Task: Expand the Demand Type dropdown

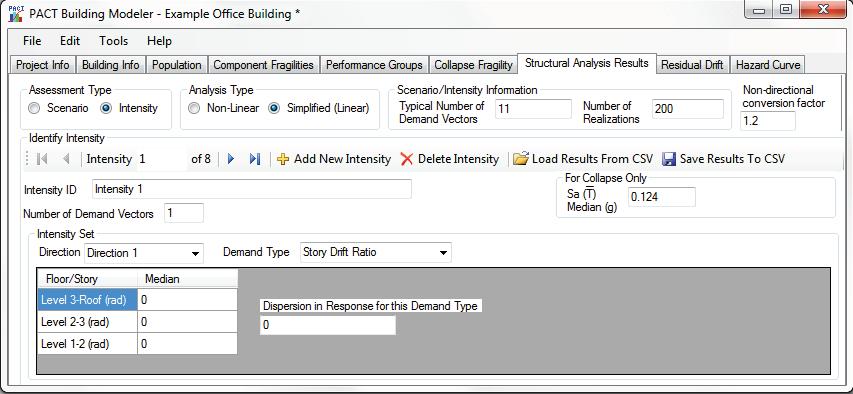Action: [375, 253]
